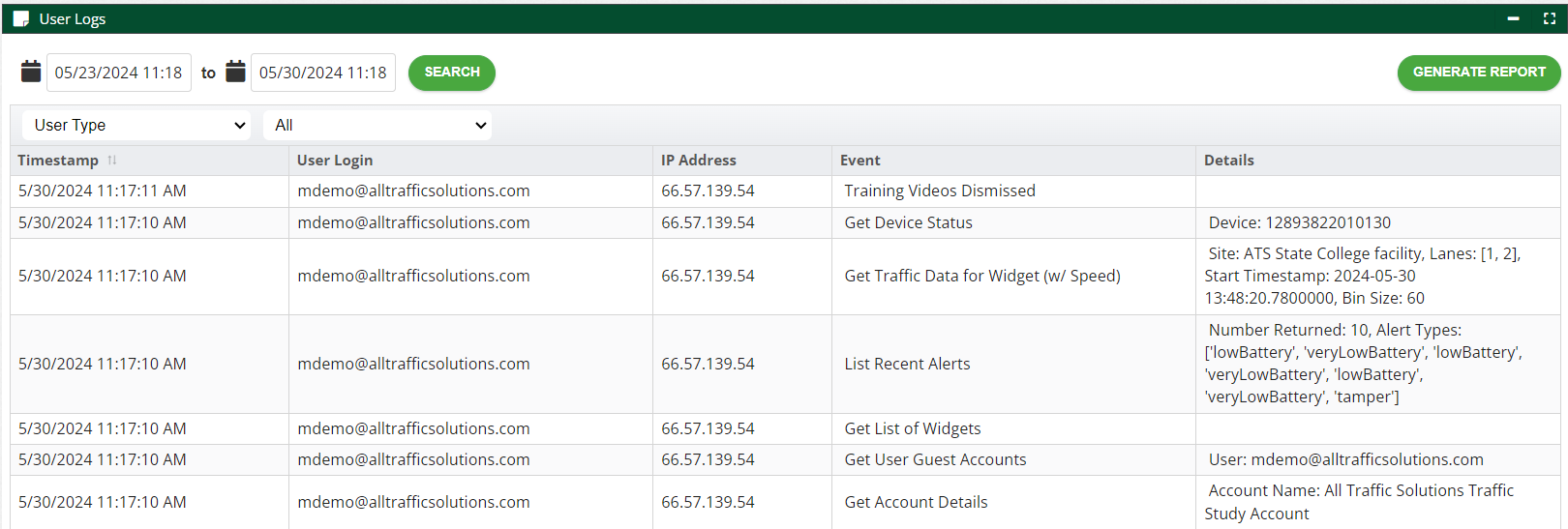Viewport: 1568px width, 529px height.
Task: Select the Get Account Details row
Action: click(x=916, y=502)
